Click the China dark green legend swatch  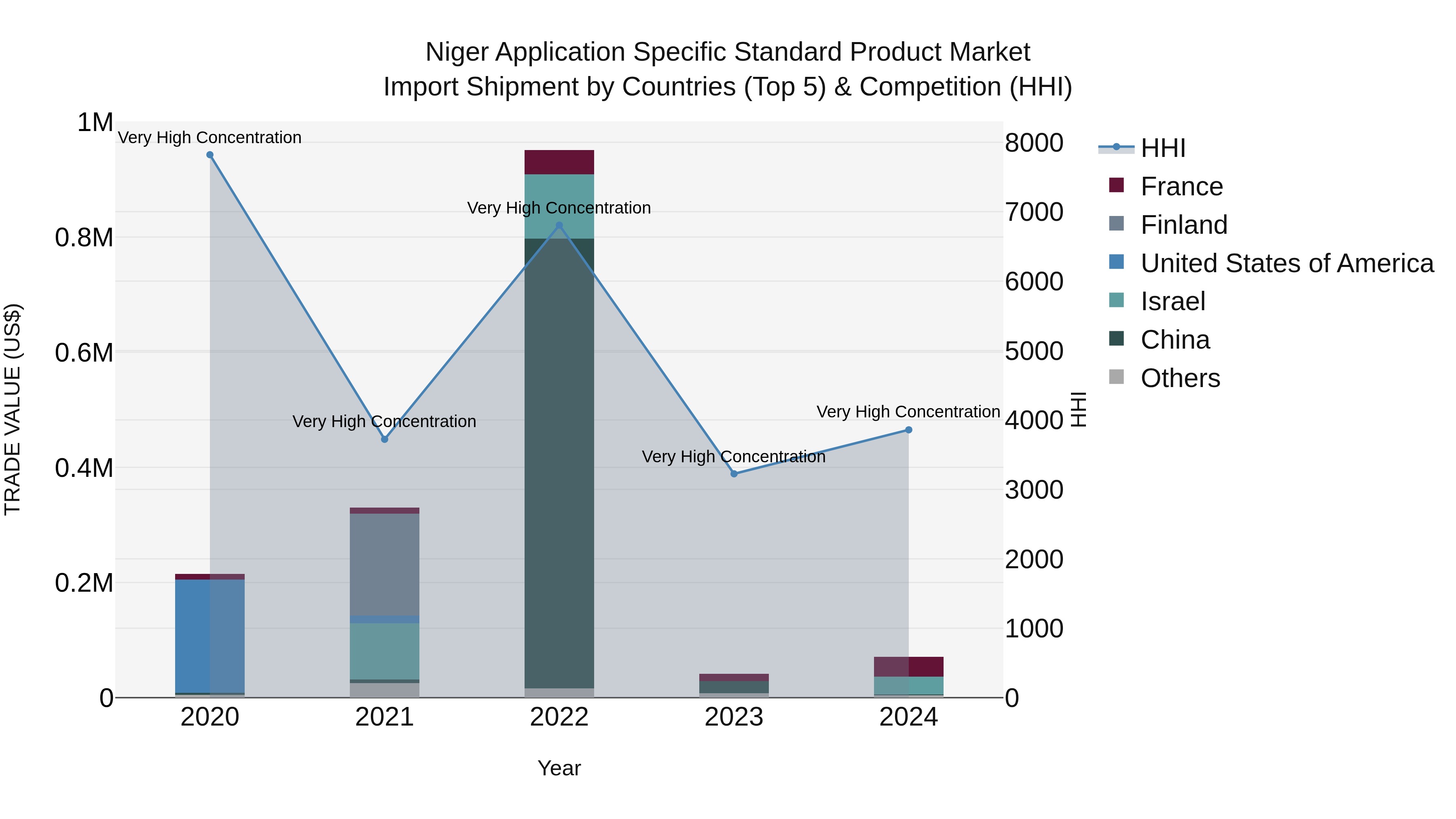click(x=1116, y=338)
